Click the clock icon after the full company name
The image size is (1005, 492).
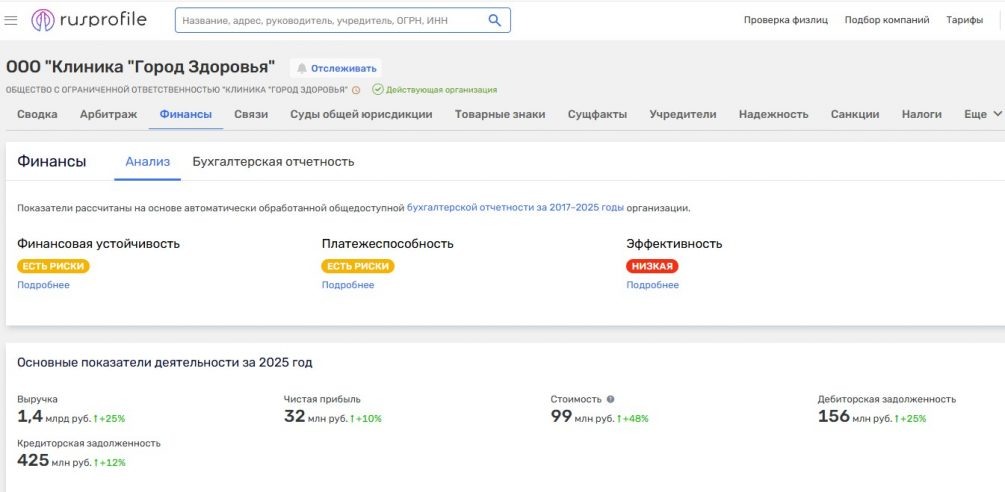(x=356, y=90)
